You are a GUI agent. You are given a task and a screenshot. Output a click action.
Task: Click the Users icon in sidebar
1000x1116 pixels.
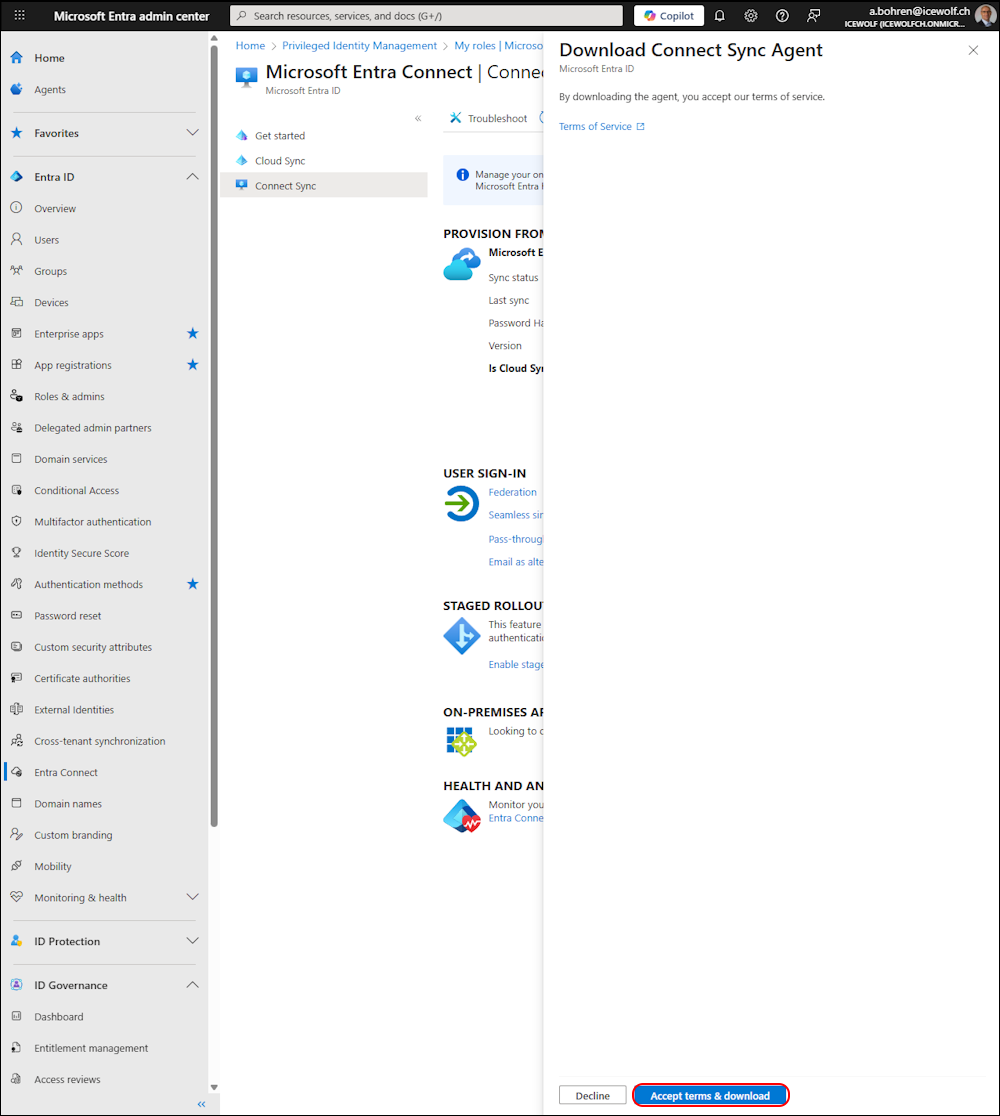[x=17, y=240]
